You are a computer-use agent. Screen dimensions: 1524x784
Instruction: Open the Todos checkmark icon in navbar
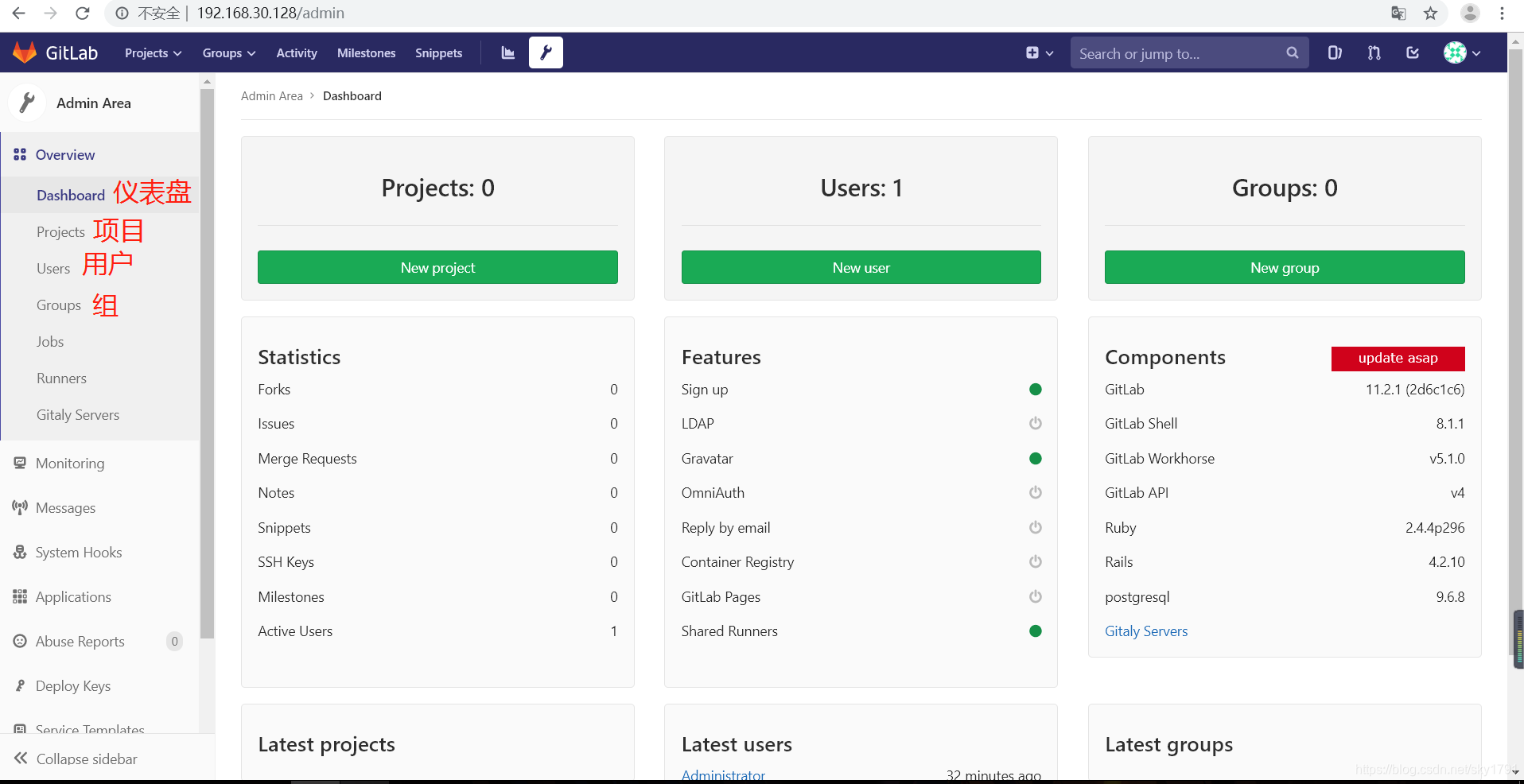click(x=1413, y=52)
